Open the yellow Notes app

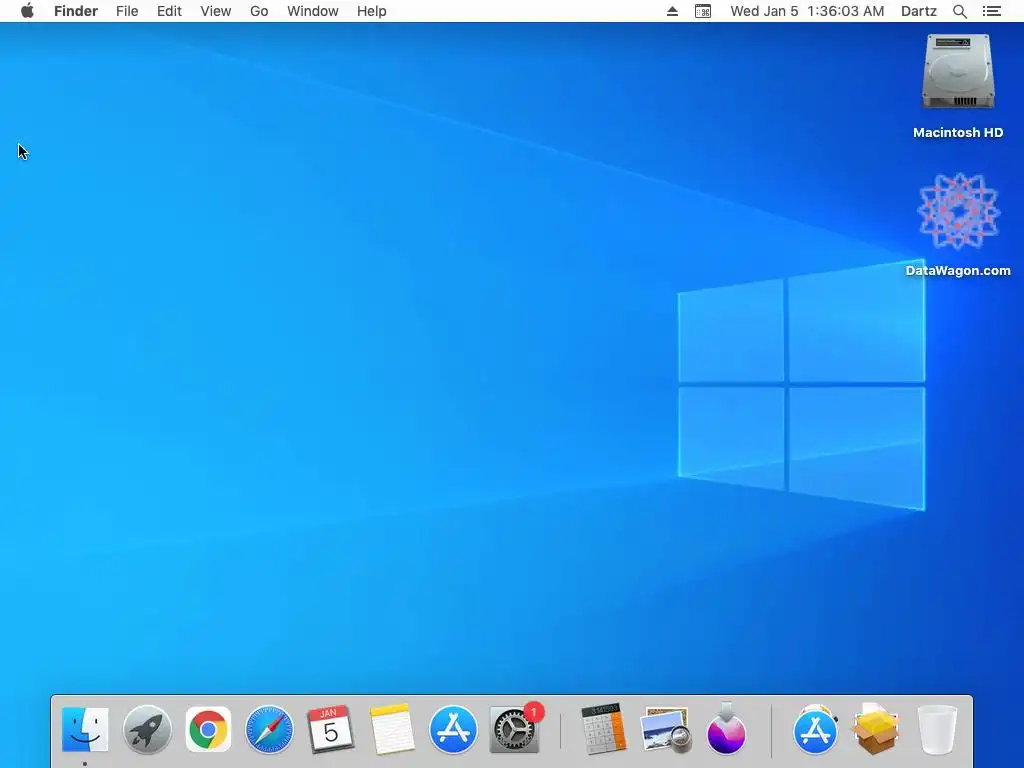[392, 729]
